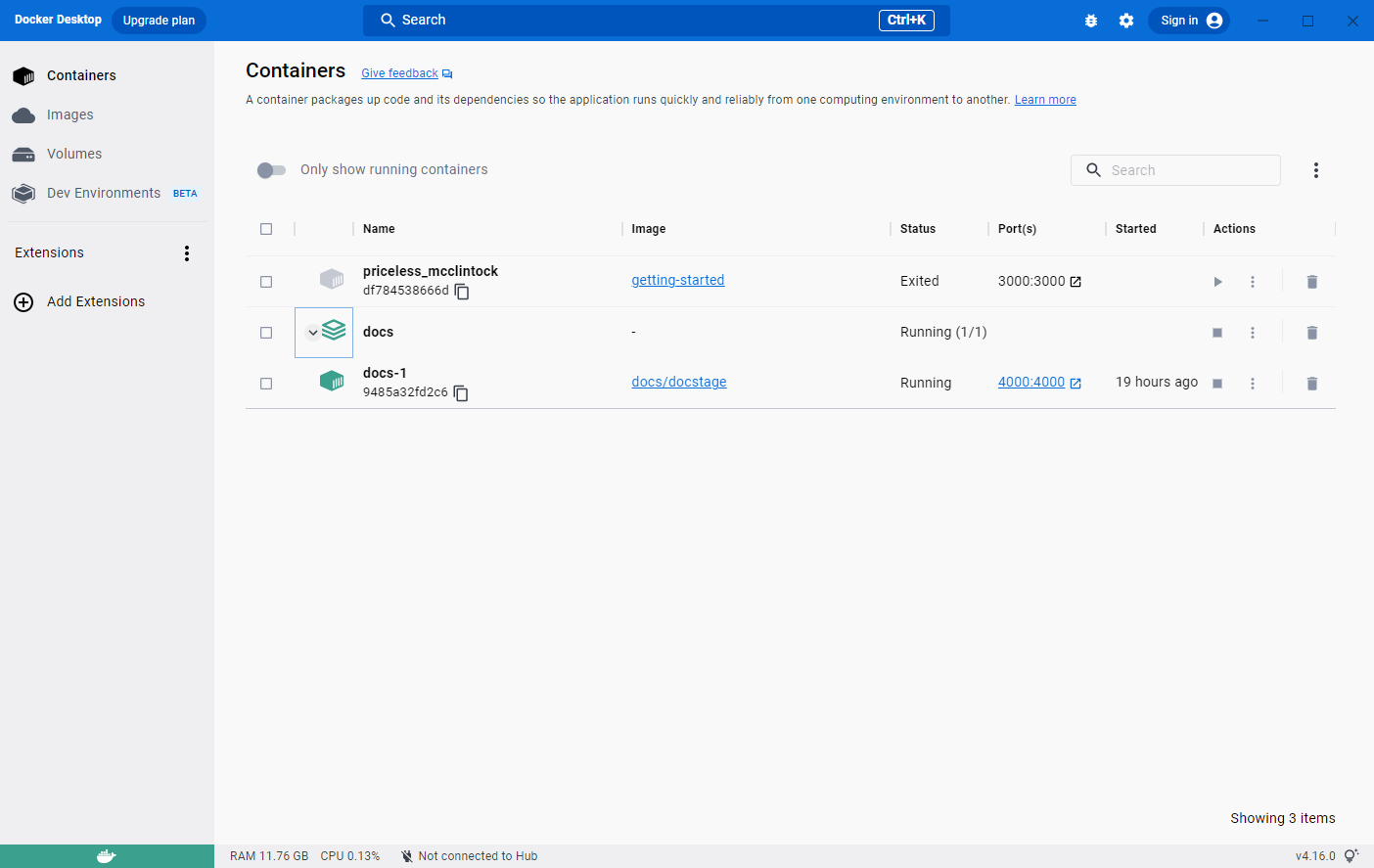Screen dimensions: 1374x868
Task: Open the getting-started image link
Action: tap(677, 280)
